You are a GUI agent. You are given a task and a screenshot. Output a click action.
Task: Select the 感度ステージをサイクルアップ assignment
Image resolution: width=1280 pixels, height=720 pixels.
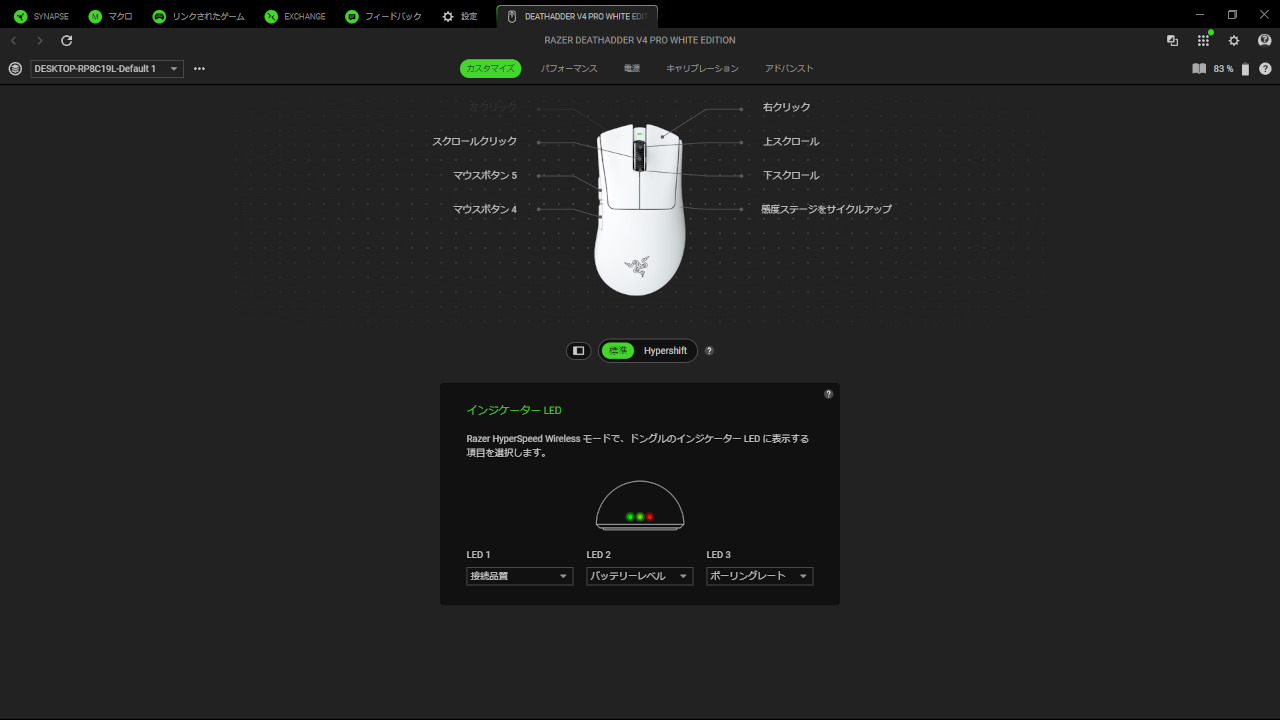(x=826, y=209)
